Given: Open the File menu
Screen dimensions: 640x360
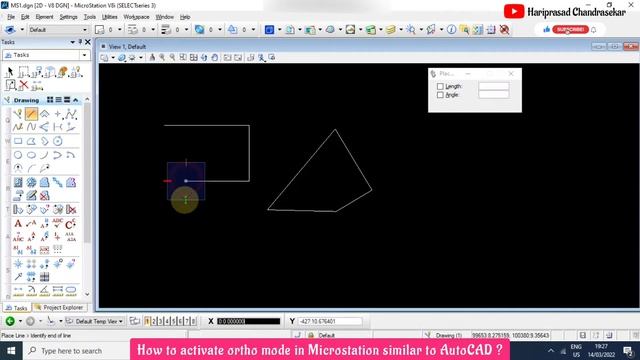Looking at the screenshot, I should 11,17.
